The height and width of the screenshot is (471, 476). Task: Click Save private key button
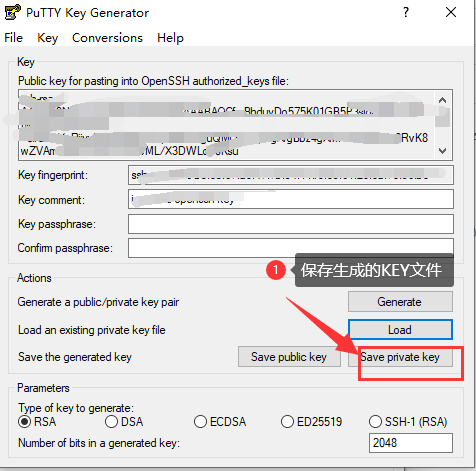coord(400,357)
